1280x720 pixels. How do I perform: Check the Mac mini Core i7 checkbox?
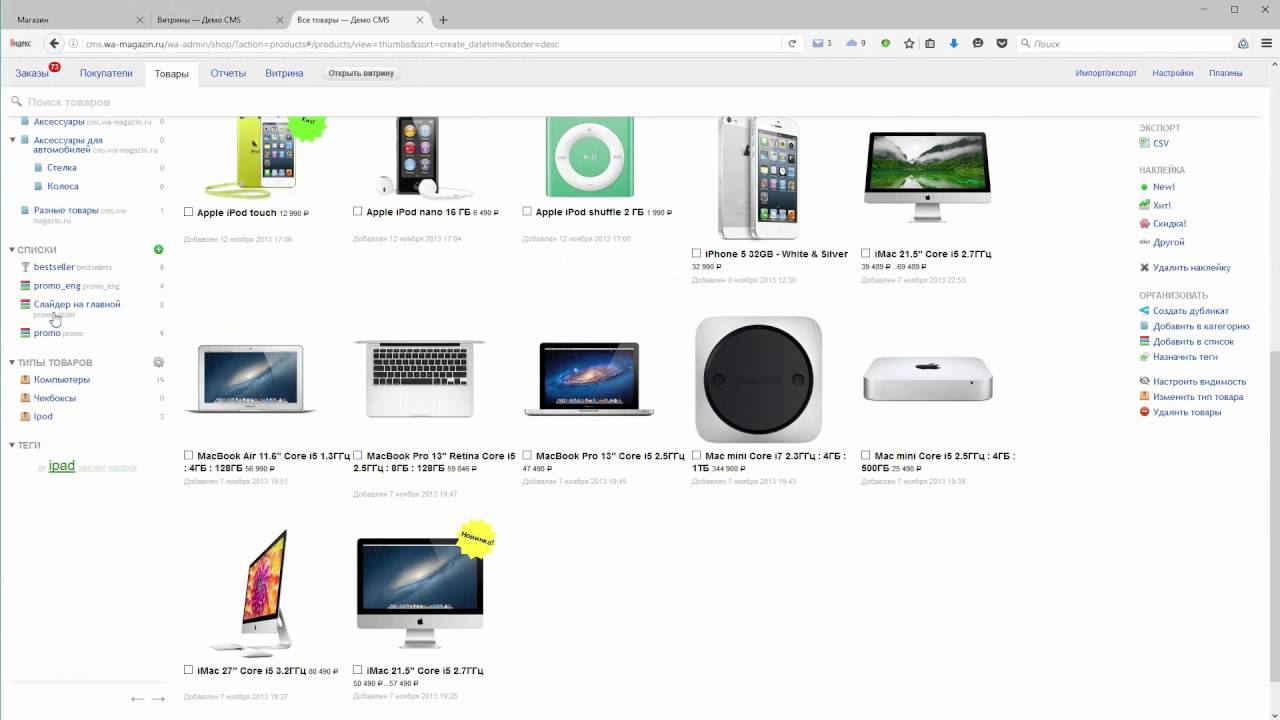(696, 455)
